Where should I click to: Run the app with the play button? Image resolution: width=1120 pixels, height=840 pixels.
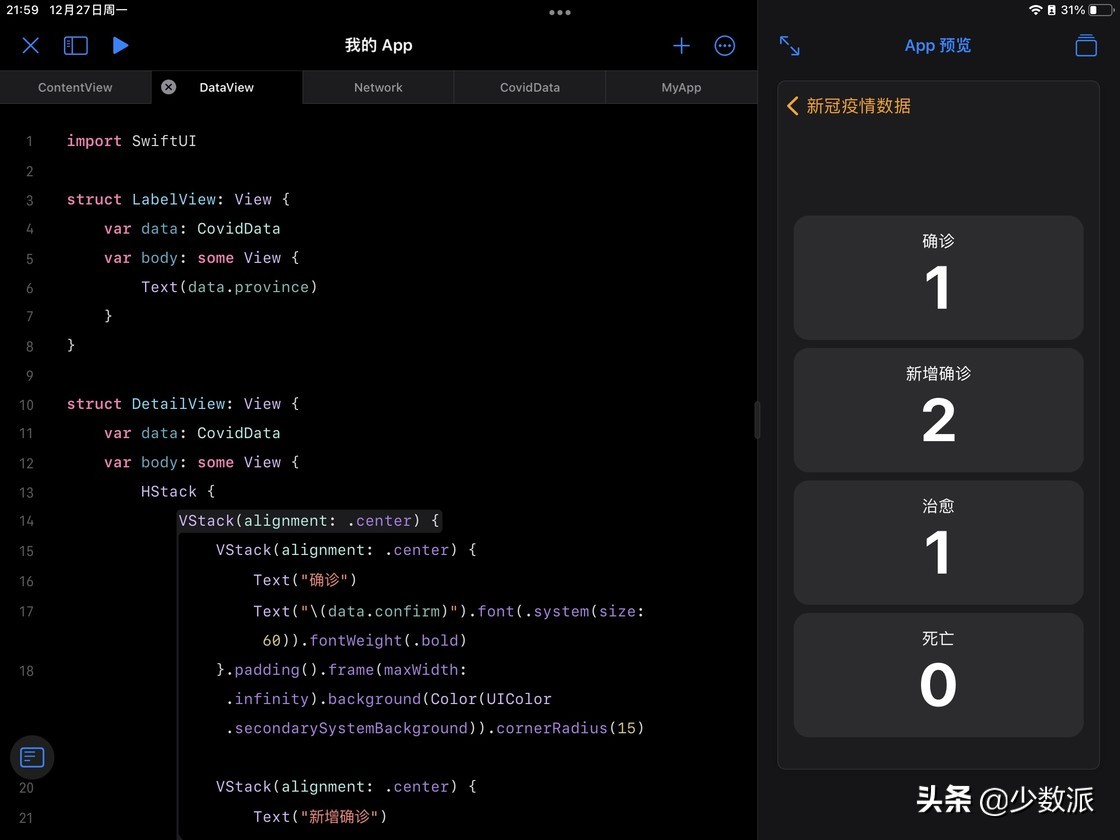(x=120, y=46)
